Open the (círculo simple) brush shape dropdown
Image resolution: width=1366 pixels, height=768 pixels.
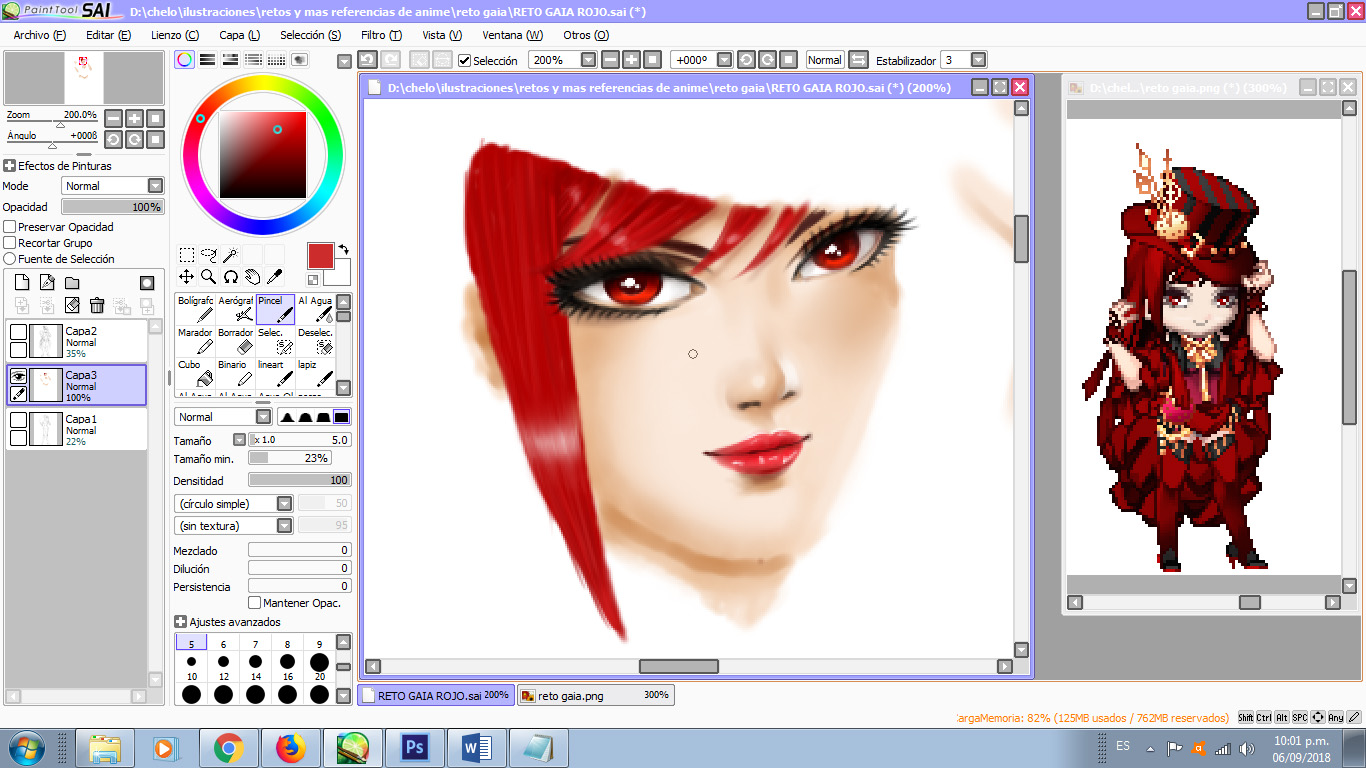[x=284, y=504]
